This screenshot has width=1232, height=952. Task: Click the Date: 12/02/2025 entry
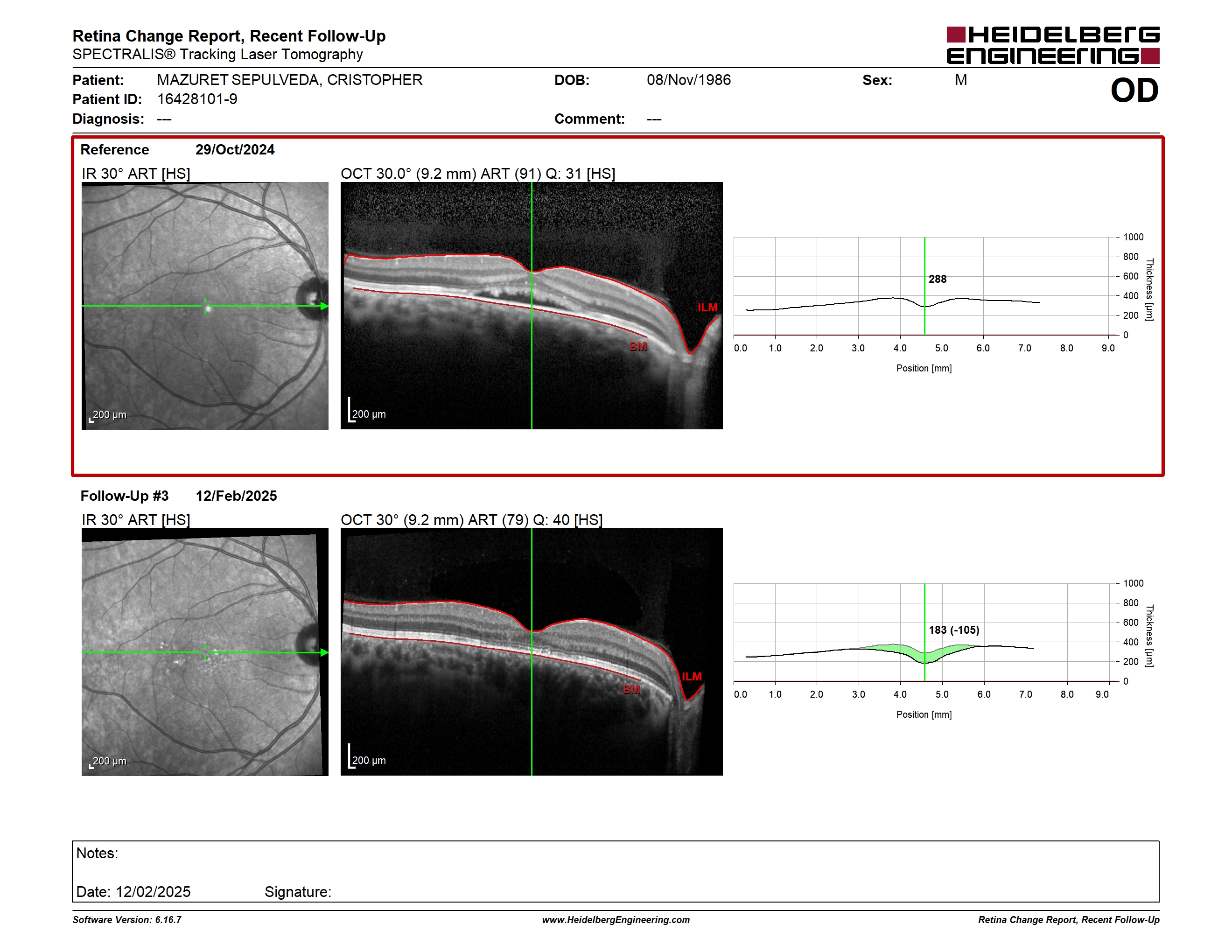(x=133, y=892)
